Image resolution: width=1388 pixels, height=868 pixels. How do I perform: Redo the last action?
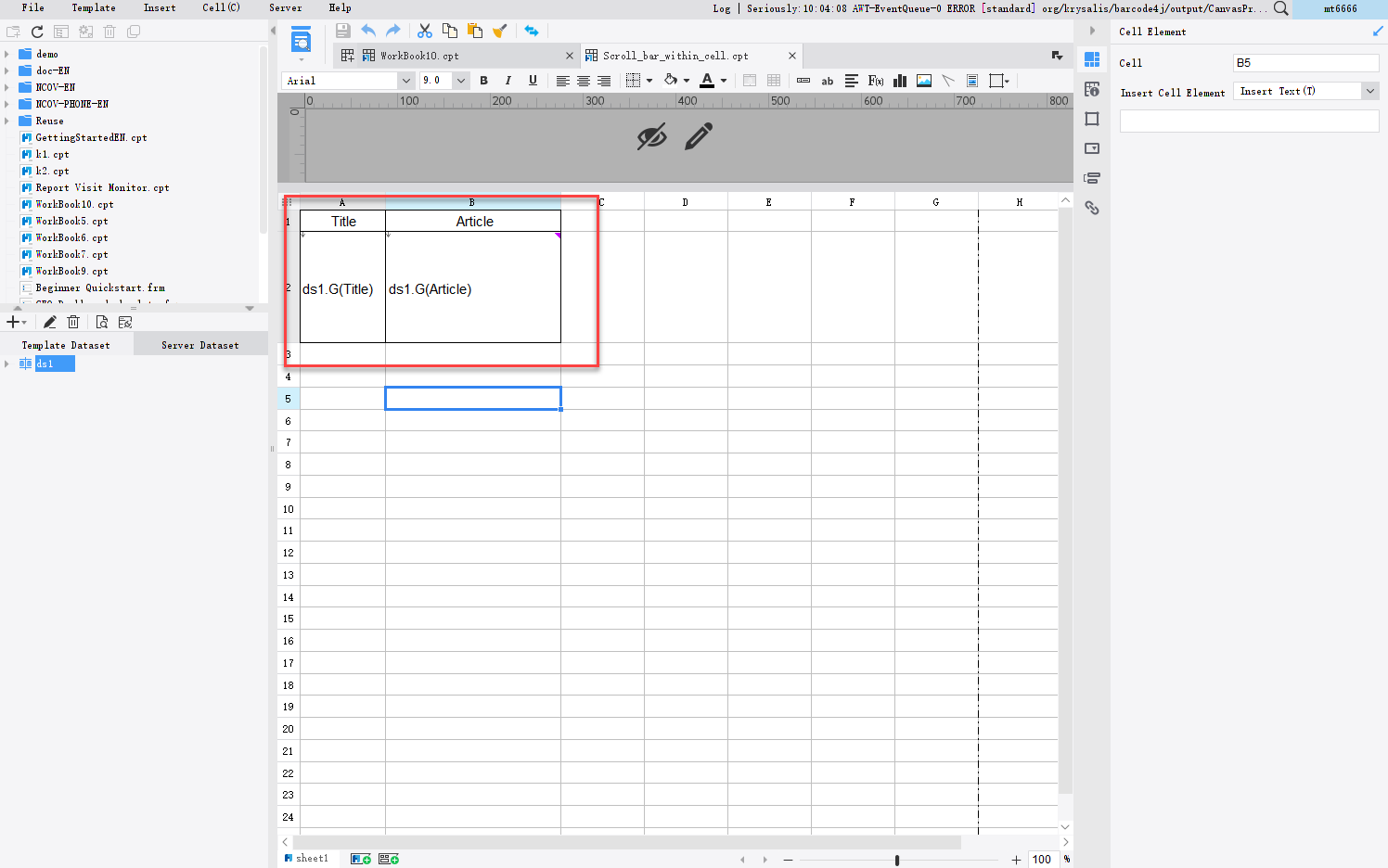click(393, 31)
